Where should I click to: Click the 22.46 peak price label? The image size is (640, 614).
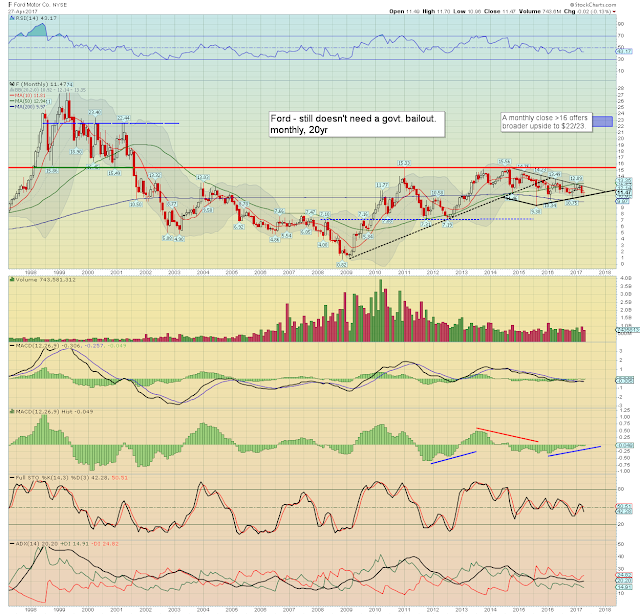[x=94, y=112]
